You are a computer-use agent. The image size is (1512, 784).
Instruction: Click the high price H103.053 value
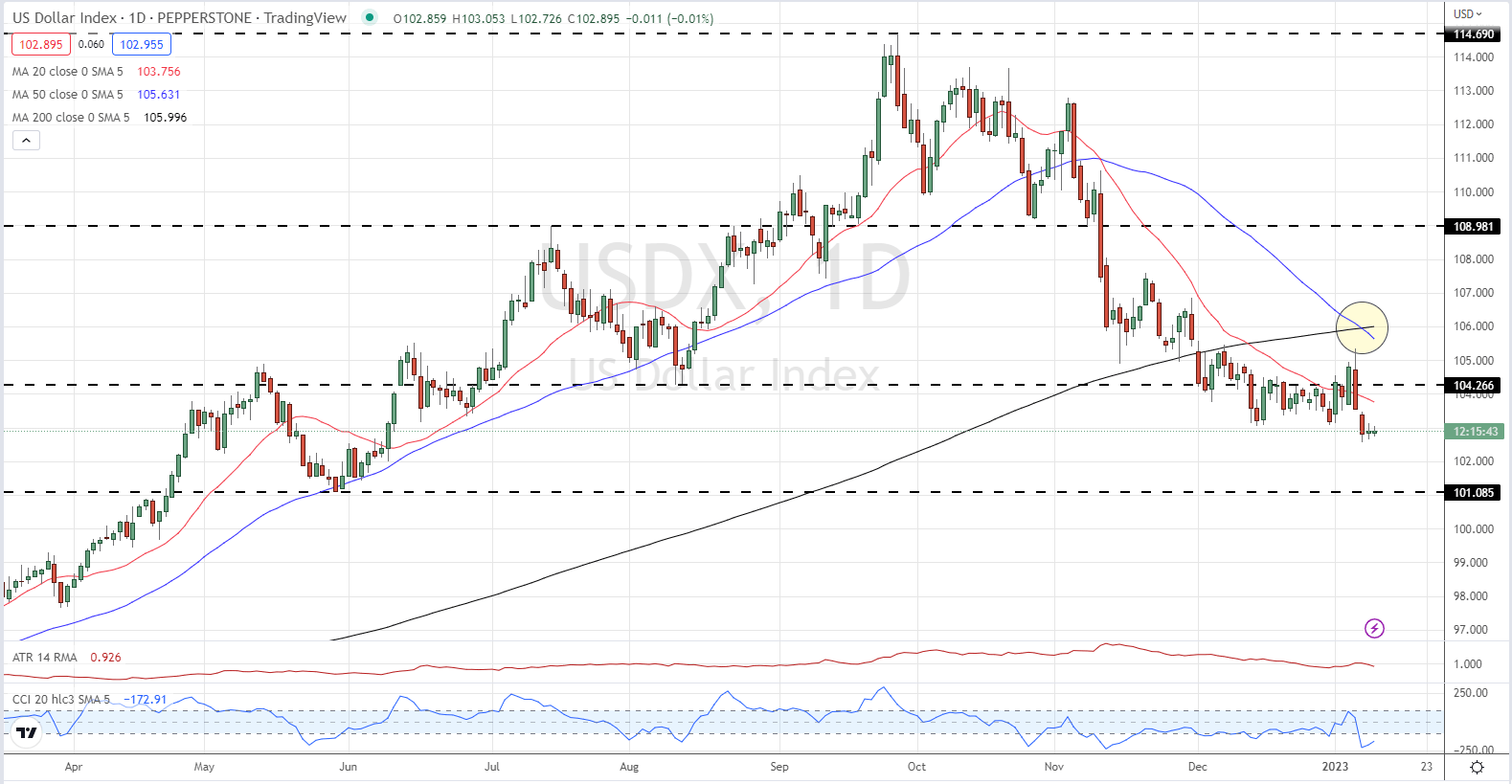478,19
